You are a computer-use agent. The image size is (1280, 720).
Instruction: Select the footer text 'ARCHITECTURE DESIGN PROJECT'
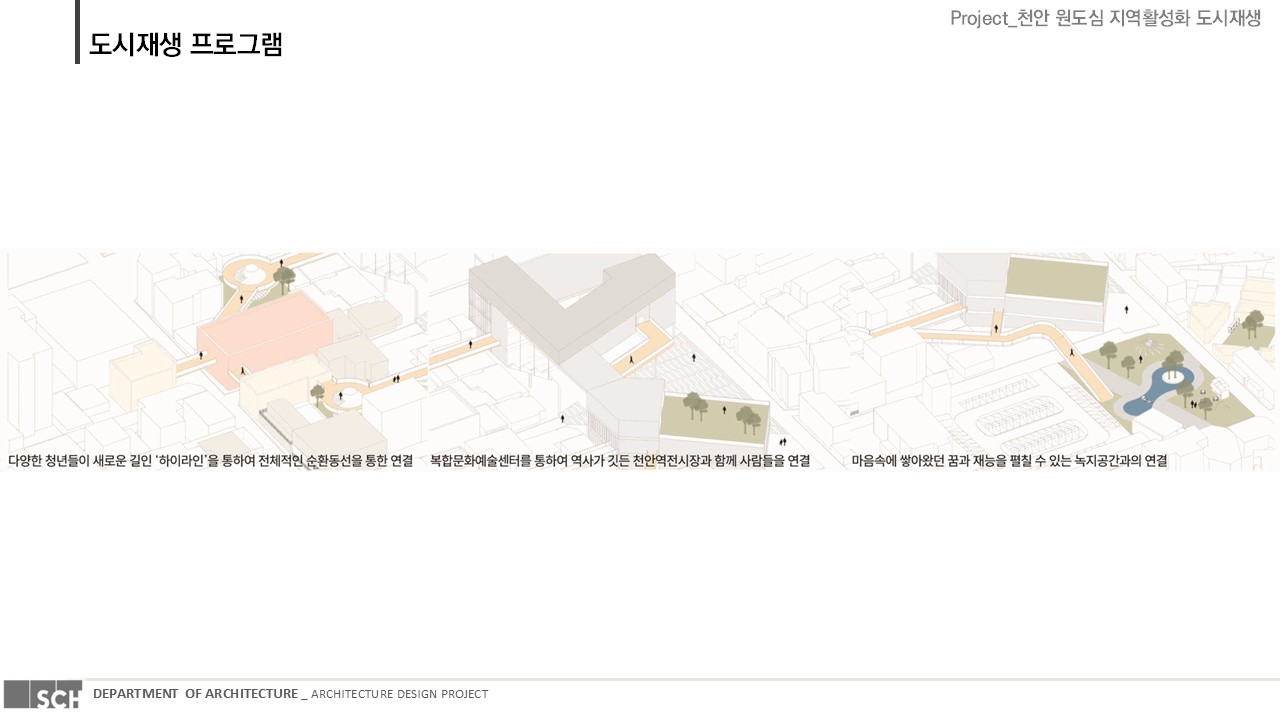pos(400,694)
